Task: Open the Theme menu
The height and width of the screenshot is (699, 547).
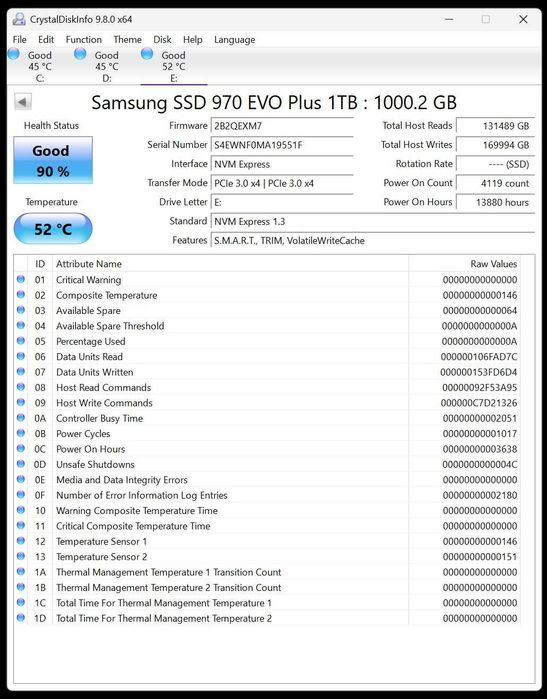Action: (127, 40)
